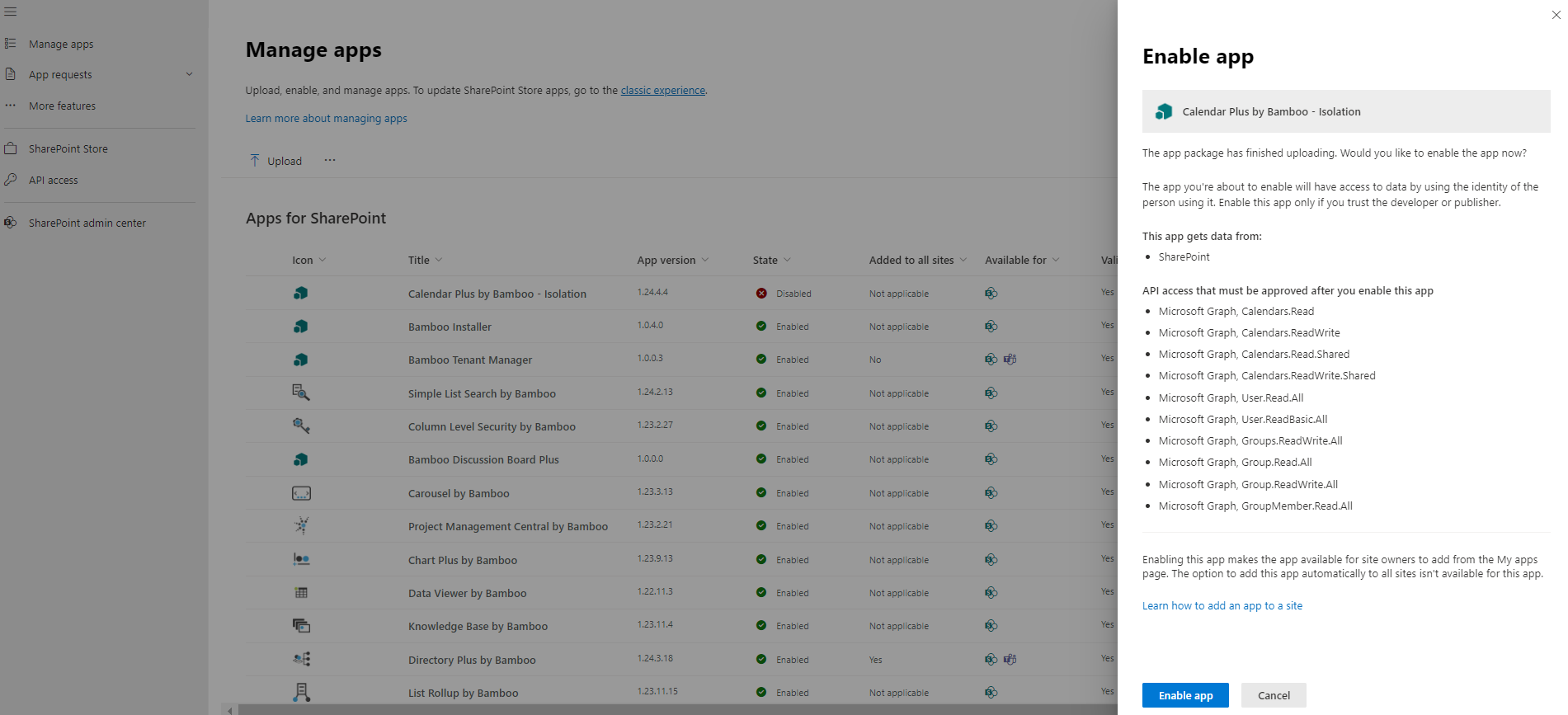Viewport: 1568px width, 715px height.
Task: Open Calendar Plus by Bamboo - Isolation title
Action: pyautogui.click(x=497, y=294)
